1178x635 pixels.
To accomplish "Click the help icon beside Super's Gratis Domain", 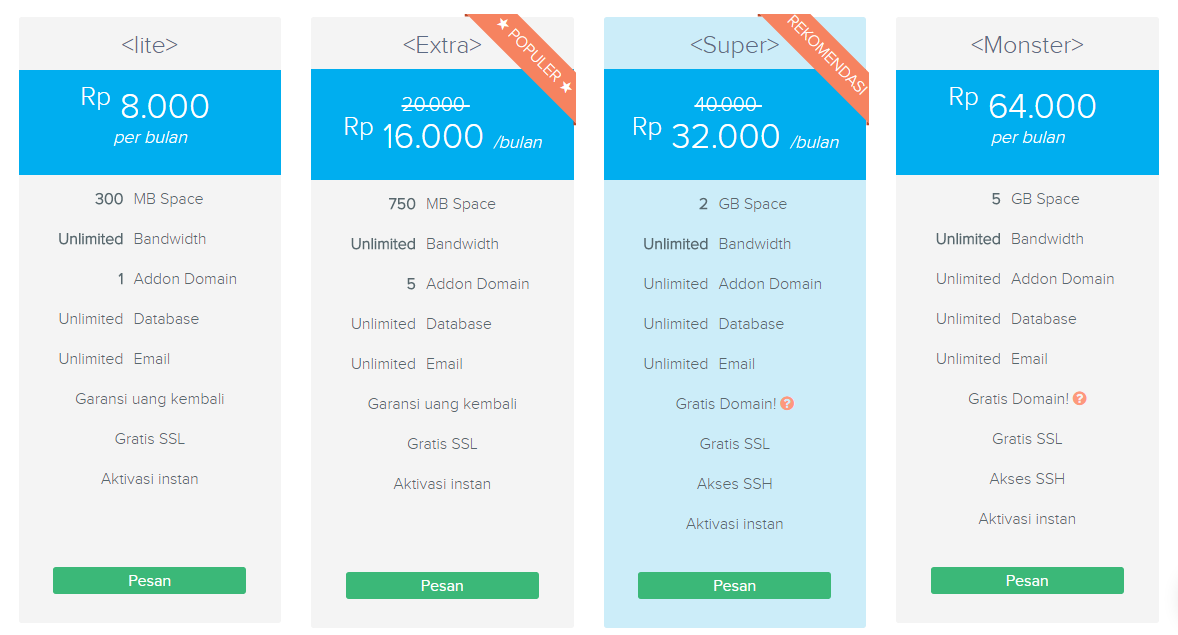I will (787, 404).
